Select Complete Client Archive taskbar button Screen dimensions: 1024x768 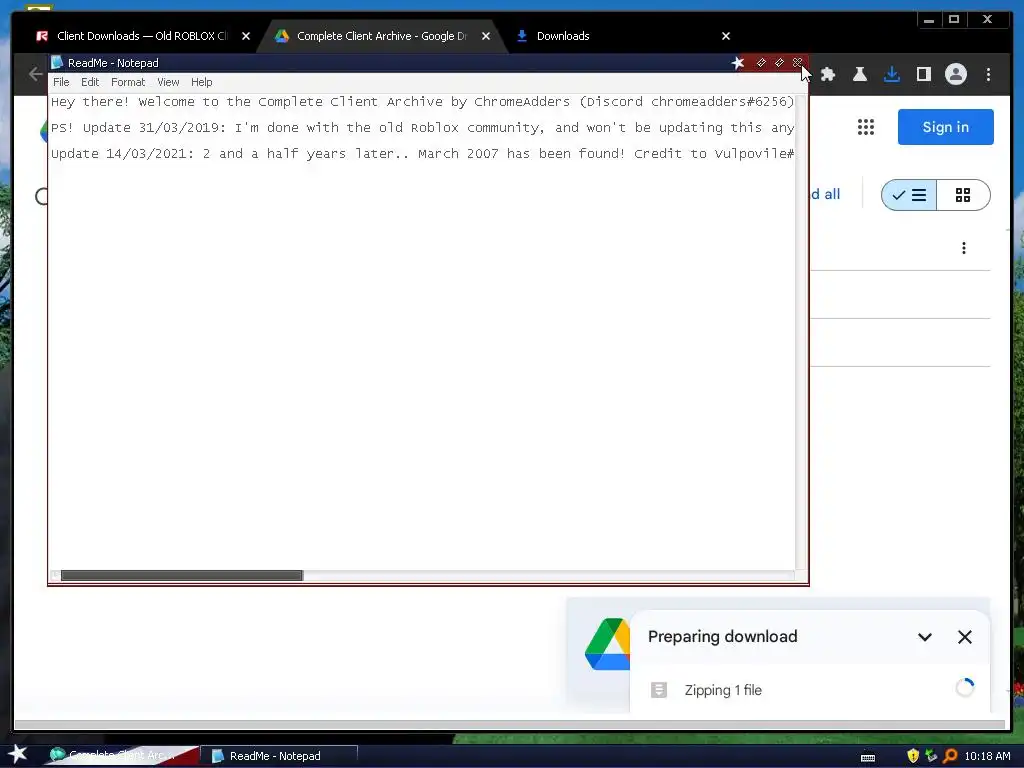click(121, 756)
